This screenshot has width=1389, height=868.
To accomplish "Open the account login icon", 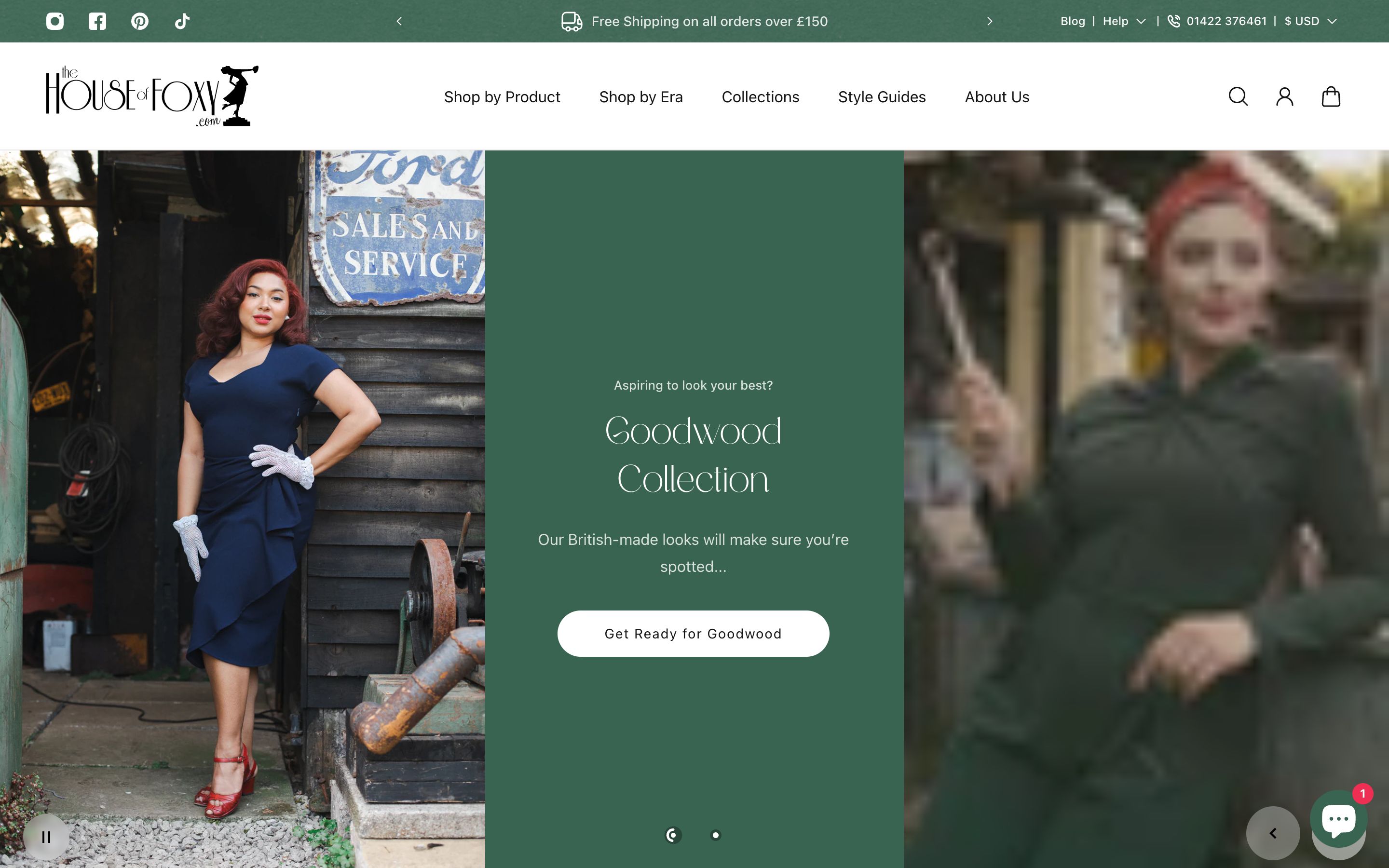I will [1284, 96].
